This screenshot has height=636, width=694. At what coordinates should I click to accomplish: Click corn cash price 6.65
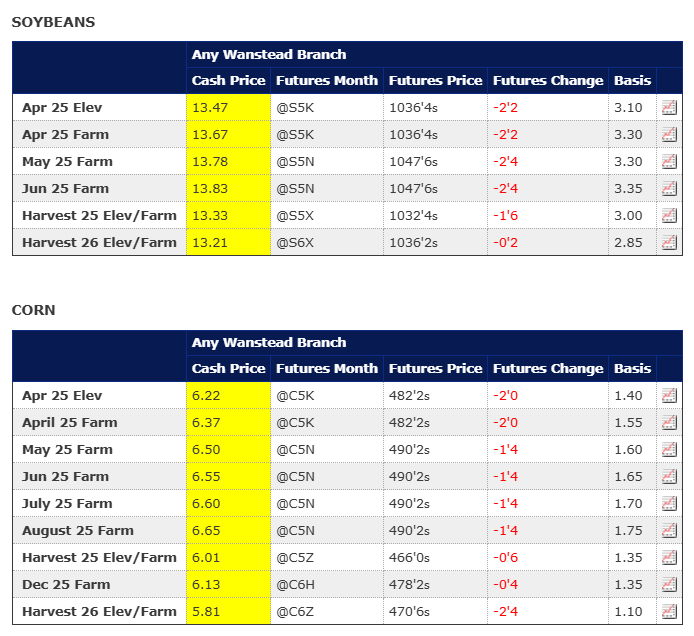[206, 530]
